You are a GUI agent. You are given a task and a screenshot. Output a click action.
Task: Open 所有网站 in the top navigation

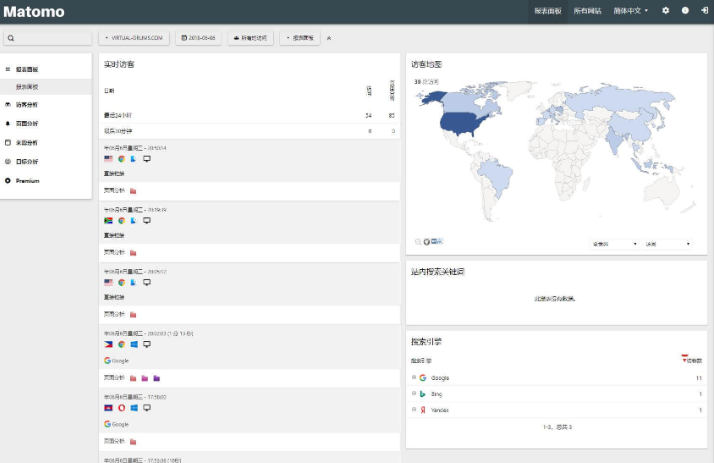pyautogui.click(x=587, y=11)
